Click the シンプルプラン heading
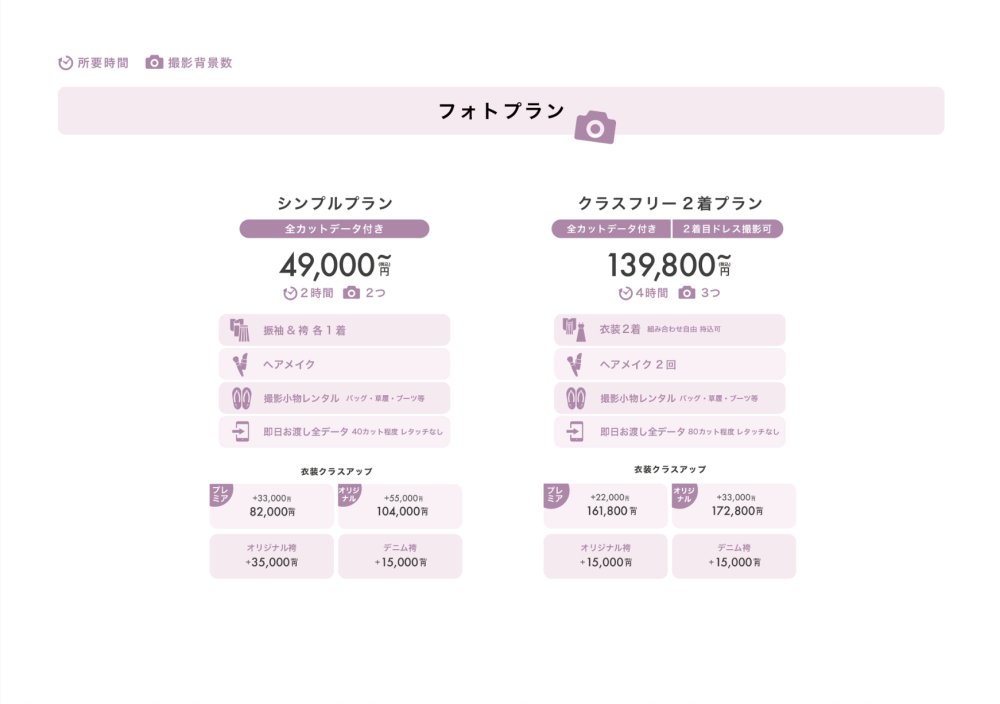The image size is (1000, 704). pos(334,203)
